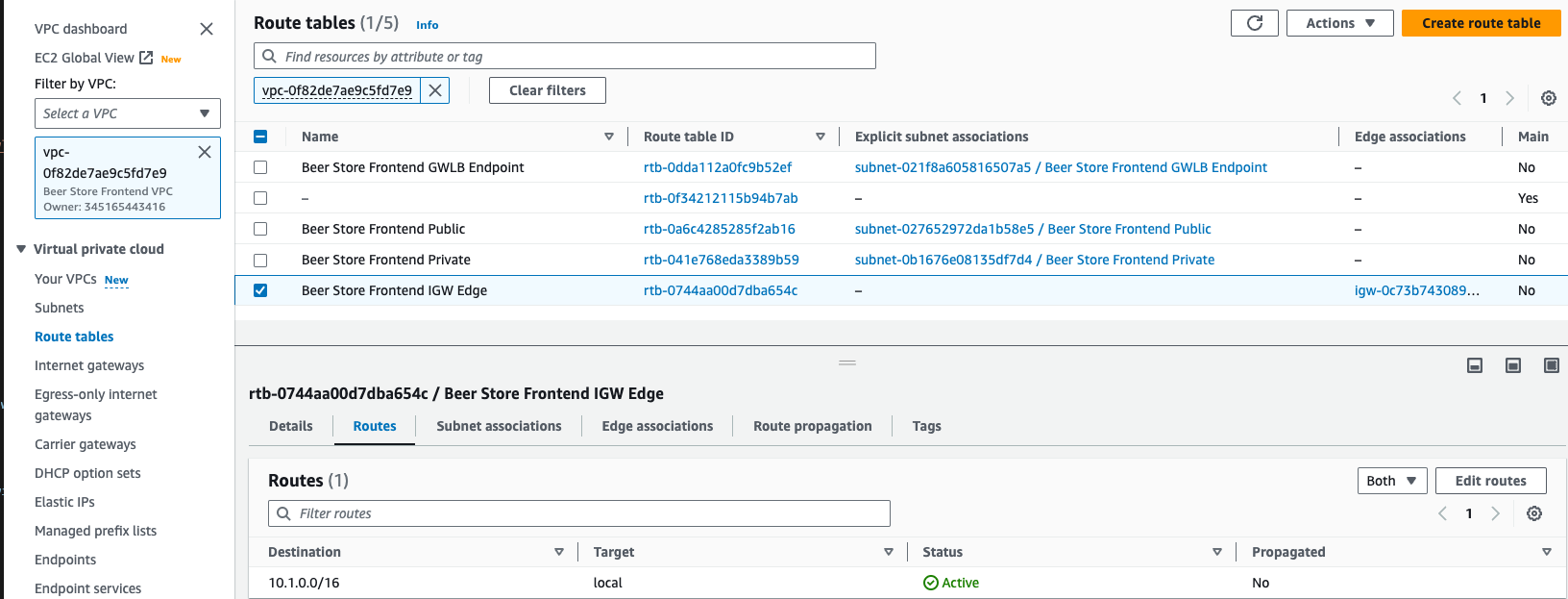The height and width of the screenshot is (599, 1568).
Task: Select the Beer Store Frontend Public checkbox
Action: (x=260, y=229)
